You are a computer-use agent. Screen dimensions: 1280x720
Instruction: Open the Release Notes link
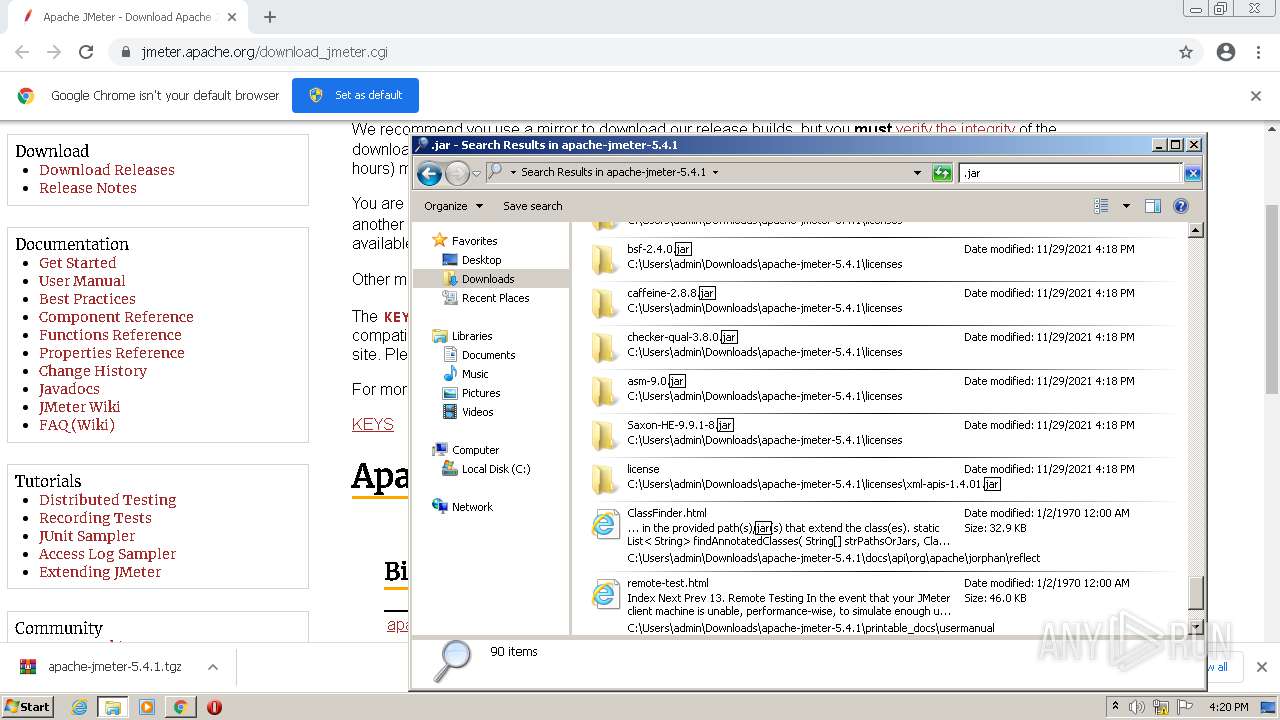pos(88,188)
